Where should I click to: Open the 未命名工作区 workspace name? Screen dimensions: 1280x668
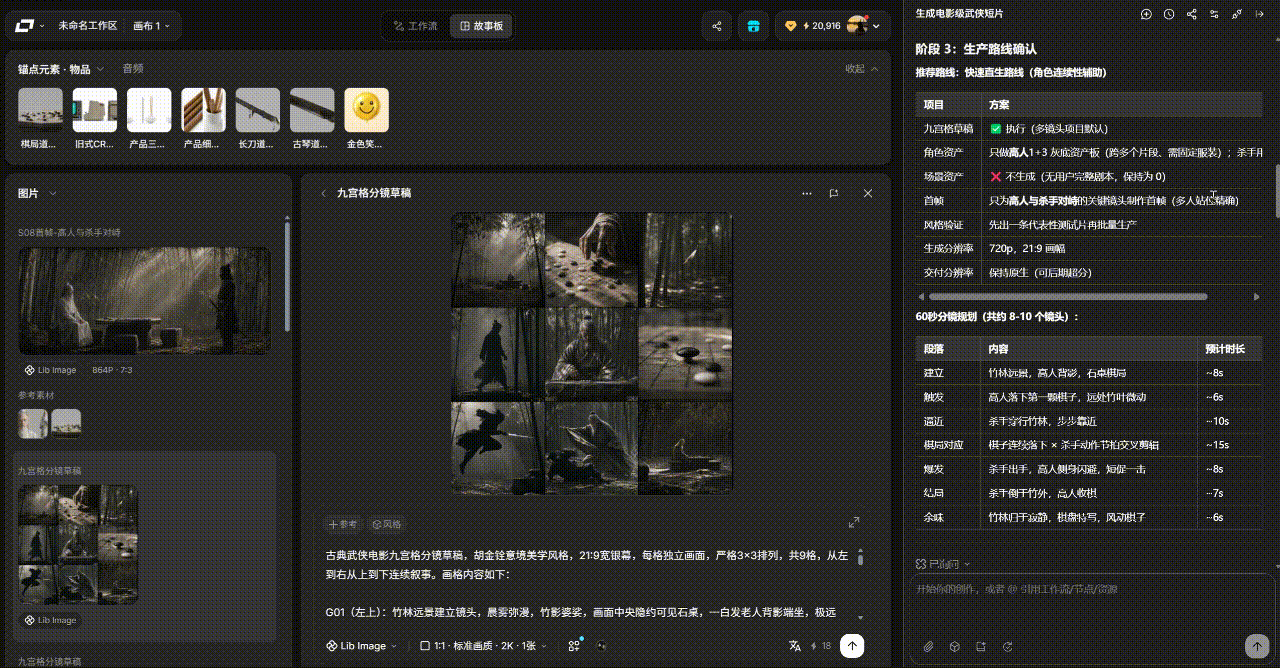[87, 26]
